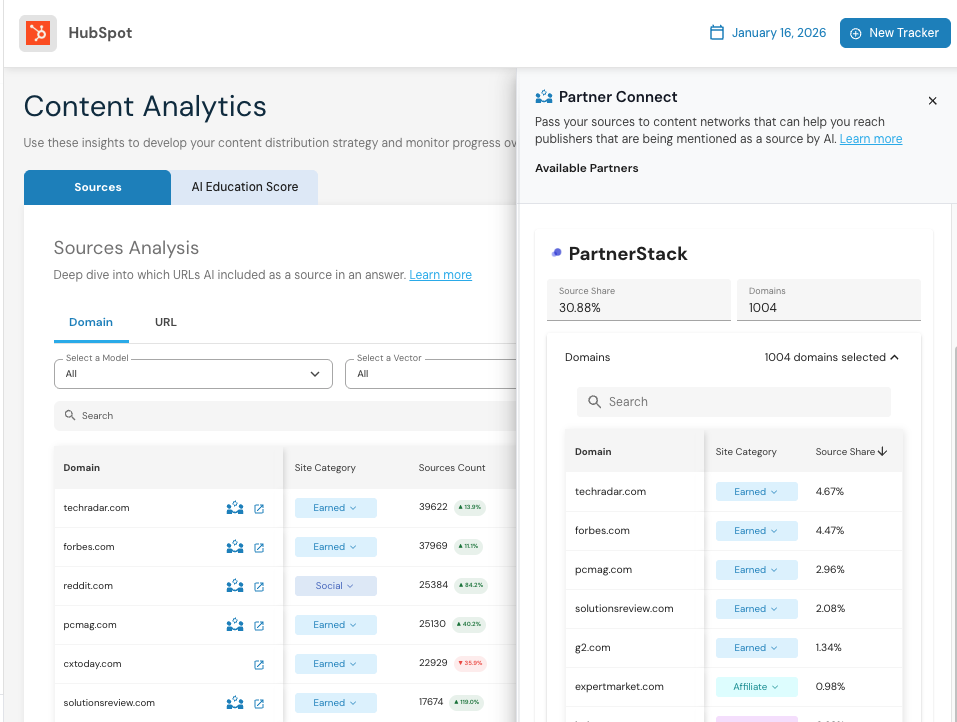The image size is (957, 722).
Task: Open external link icon for reddit.com
Action: tap(259, 587)
